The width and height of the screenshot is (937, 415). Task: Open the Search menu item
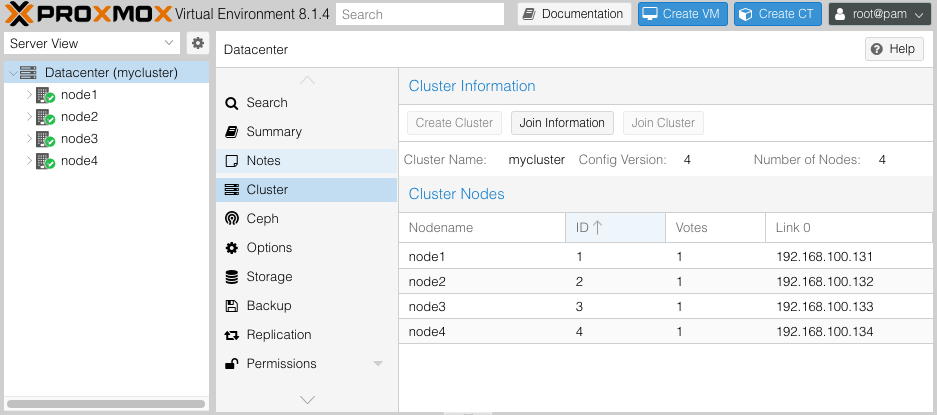pos(307,103)
